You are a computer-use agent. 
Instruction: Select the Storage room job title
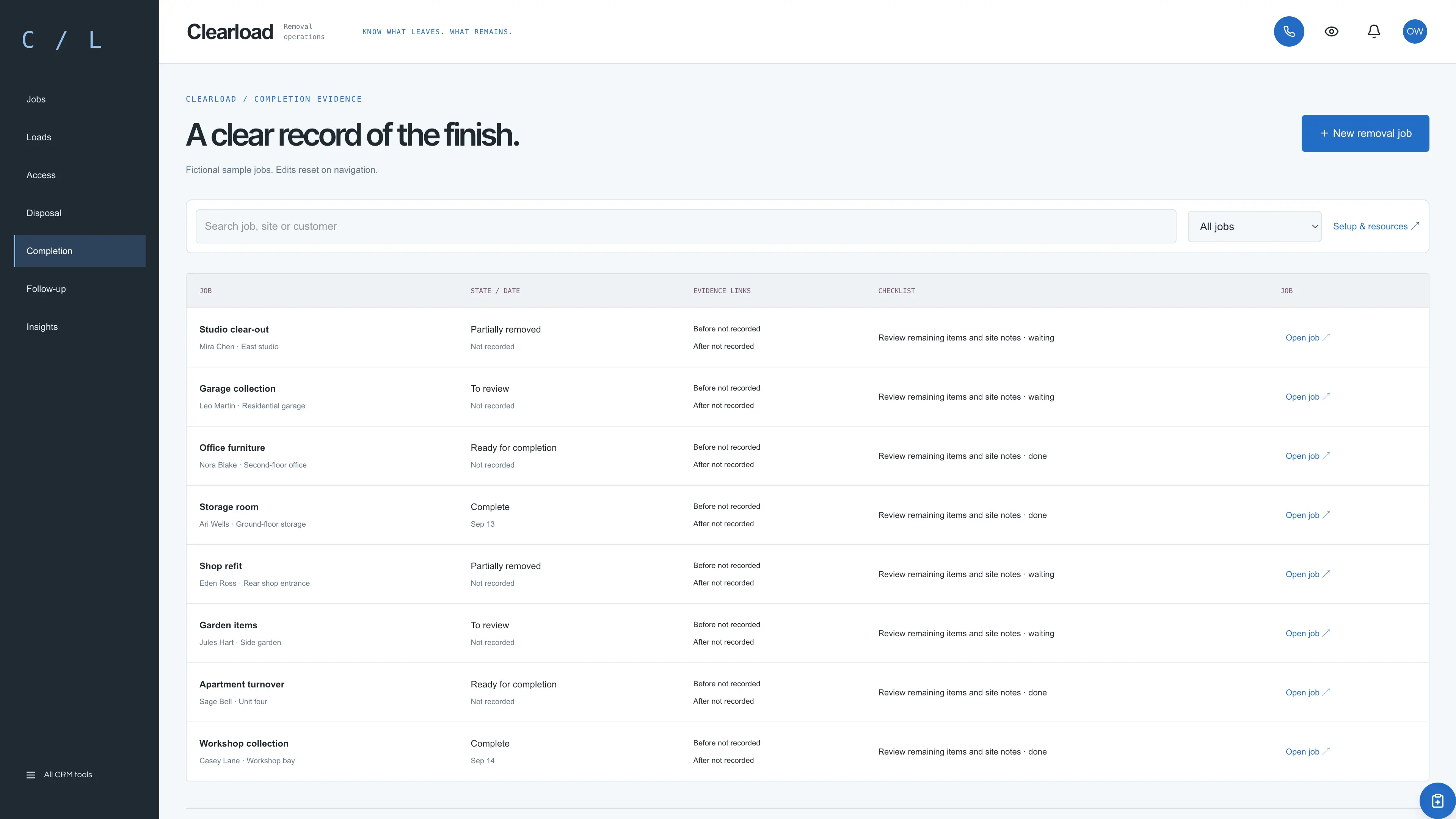[x=229, y=507]
